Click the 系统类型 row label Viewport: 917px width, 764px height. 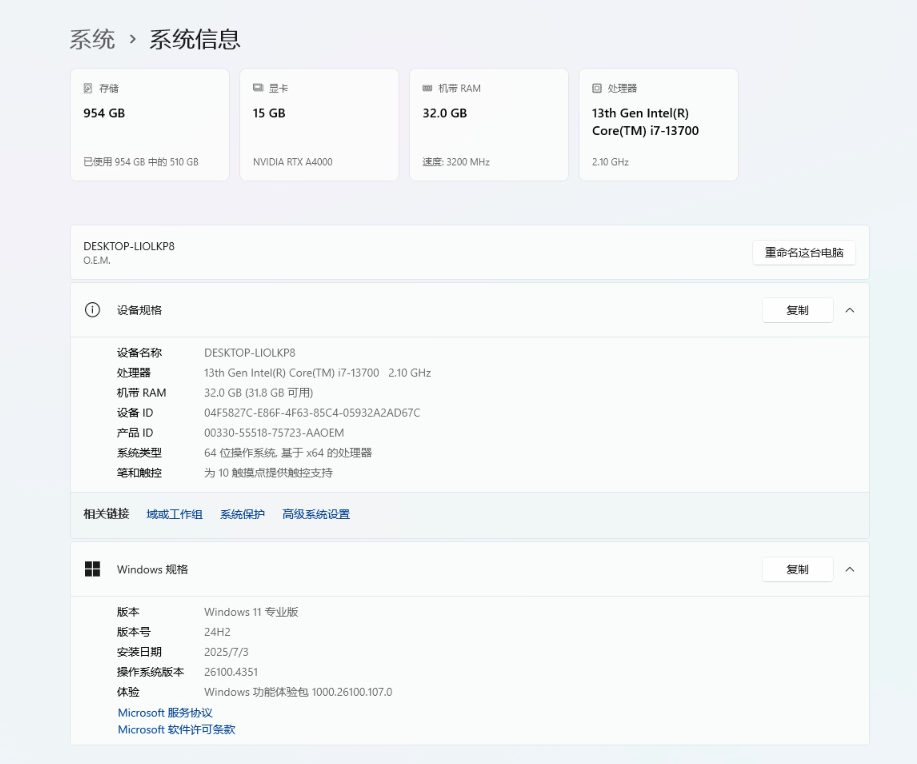tap(139, 453)
